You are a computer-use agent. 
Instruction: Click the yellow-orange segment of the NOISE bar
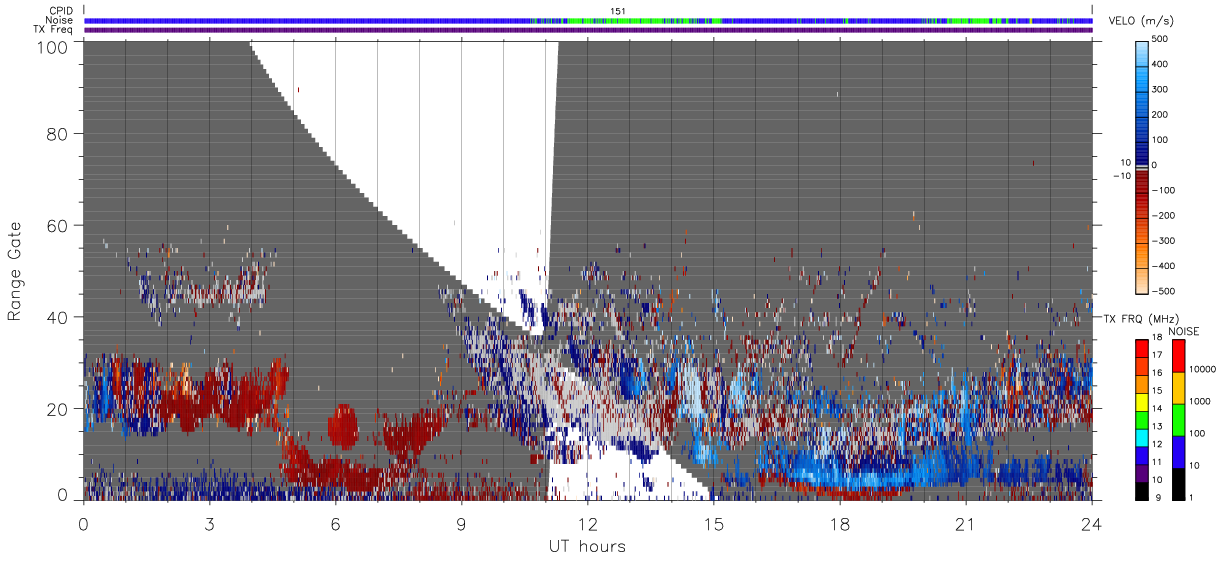point(1179,388)
